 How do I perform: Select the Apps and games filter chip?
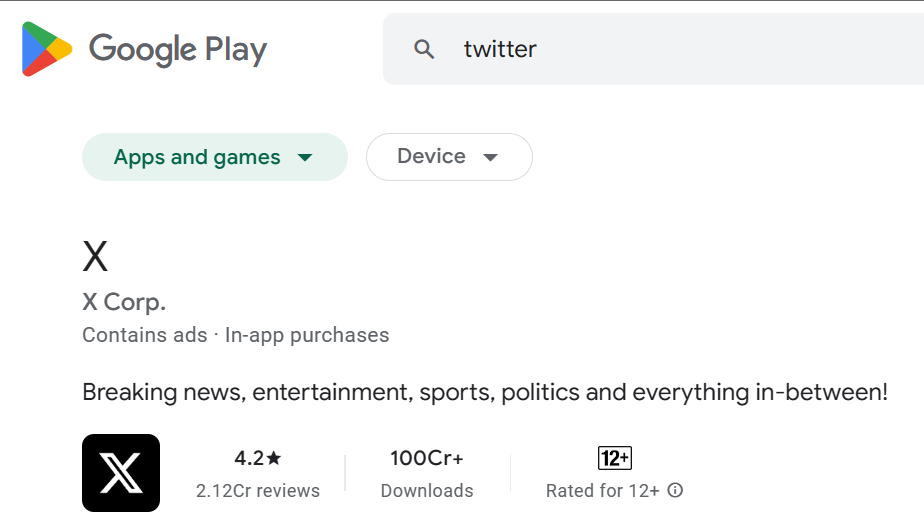tap(197, 157)
